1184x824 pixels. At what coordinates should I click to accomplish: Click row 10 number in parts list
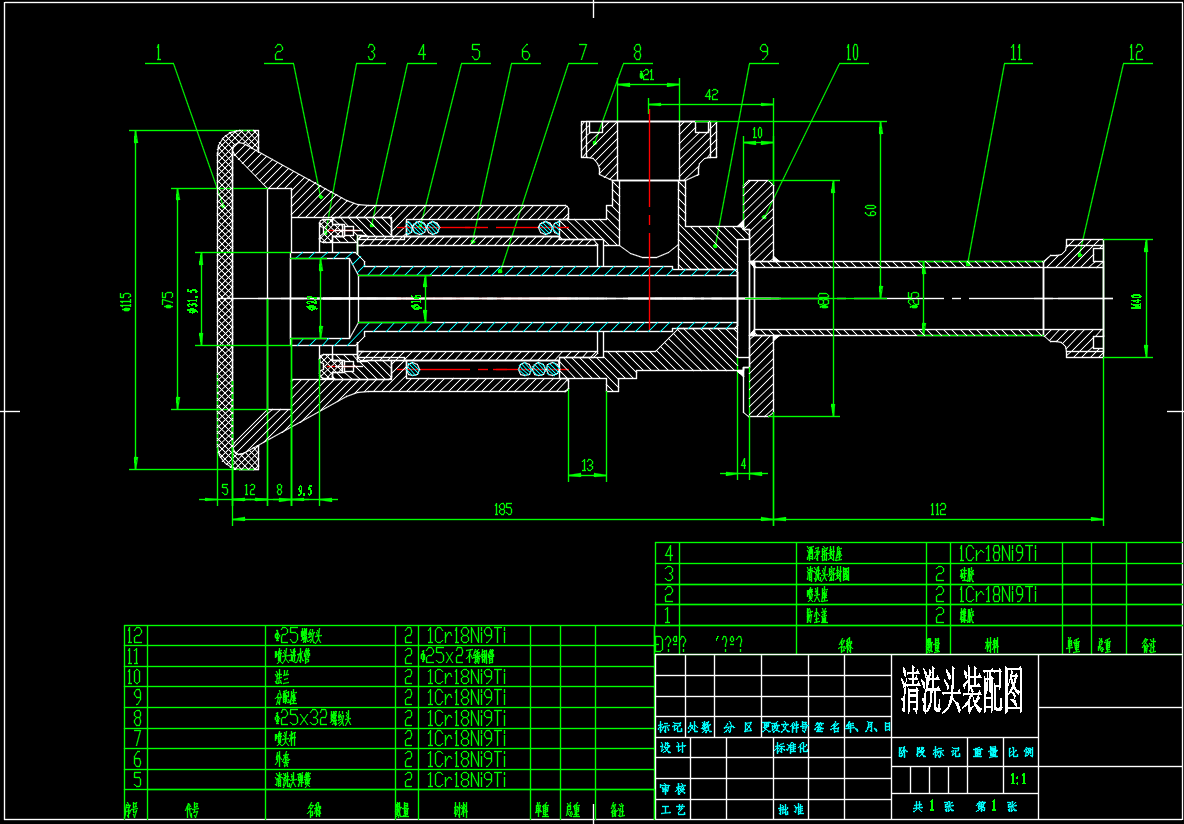click(135, 676)
